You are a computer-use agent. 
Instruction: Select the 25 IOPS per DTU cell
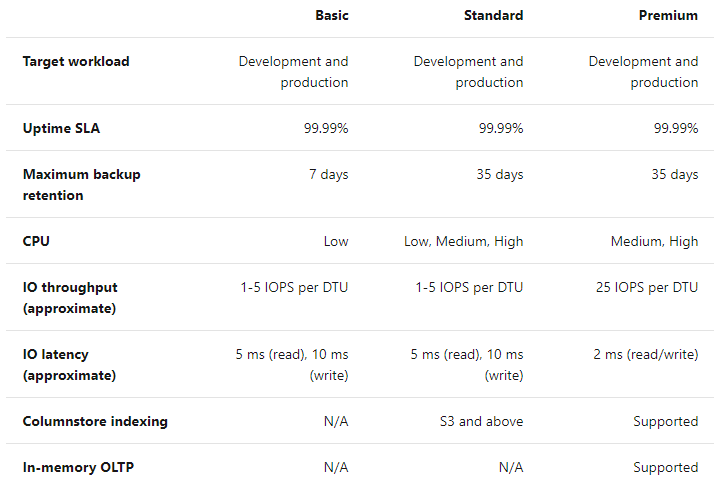coord(644,287)
